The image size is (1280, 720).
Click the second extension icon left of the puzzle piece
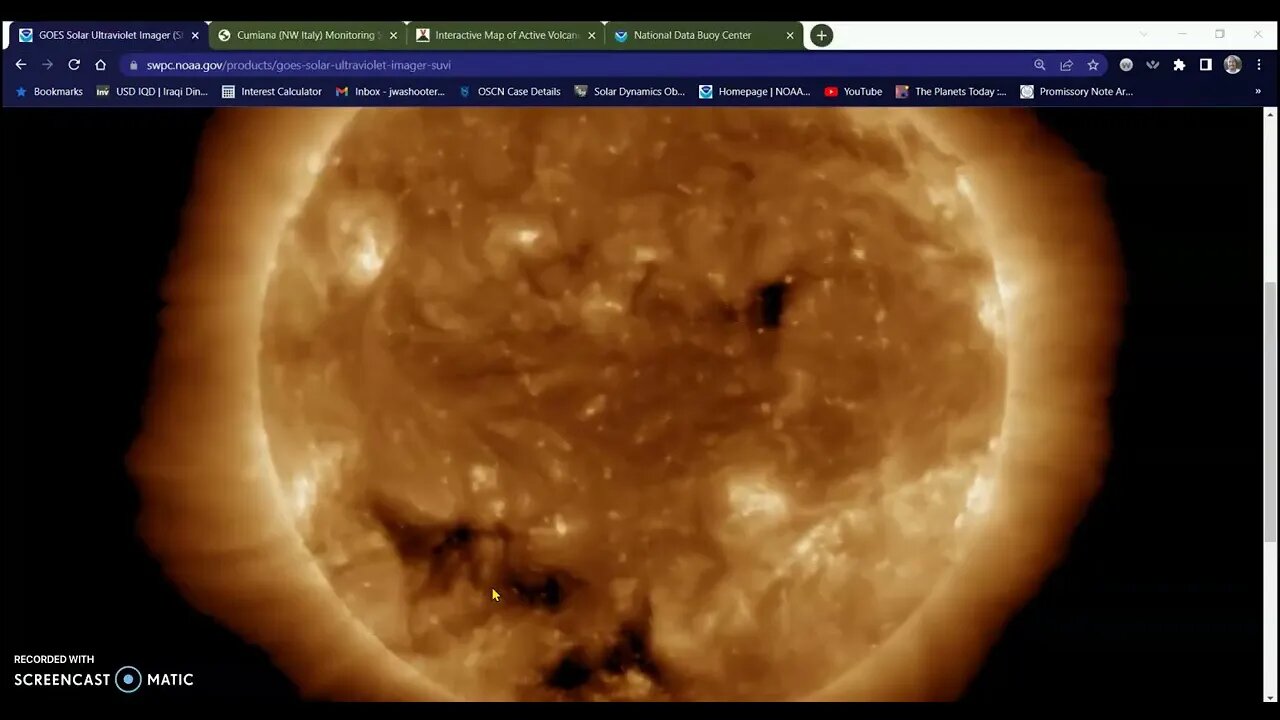point(1153,65)
